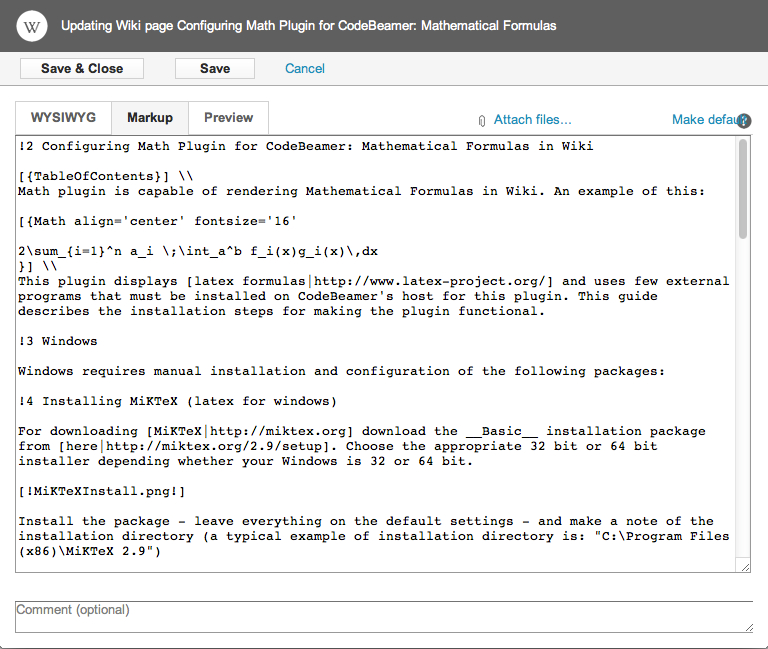Click the '[{TableOfContents}]' markup line

[105, 176]
